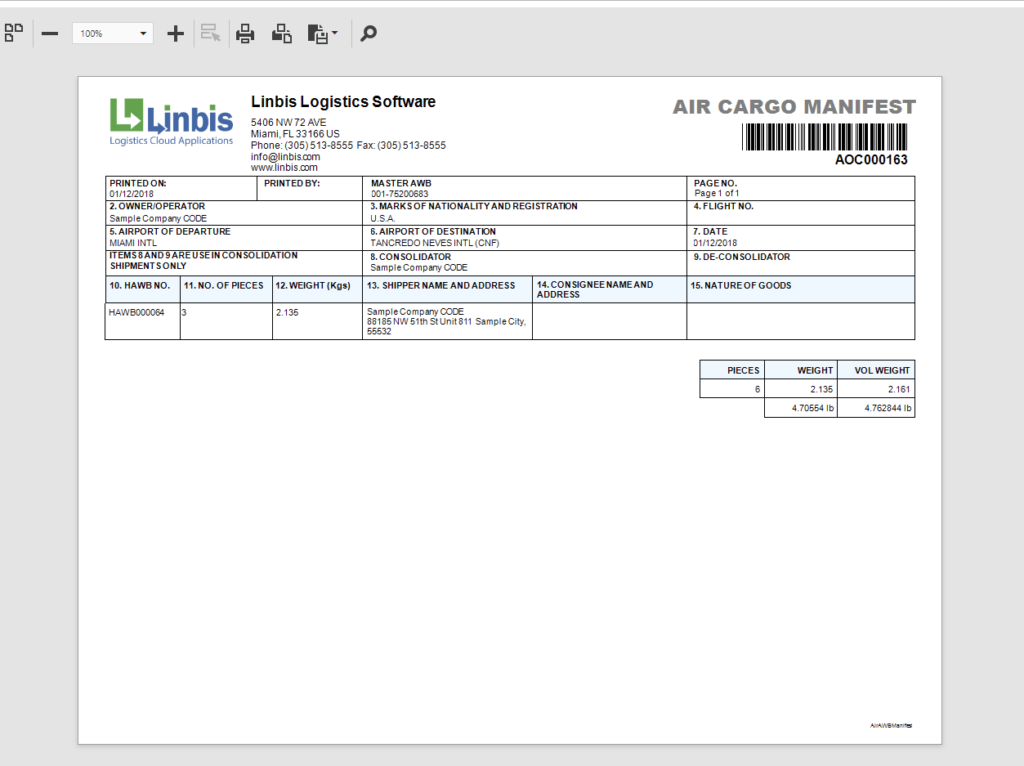Select volume weight value 2.161
This screenshot has height=766, width=1024.
899,389
